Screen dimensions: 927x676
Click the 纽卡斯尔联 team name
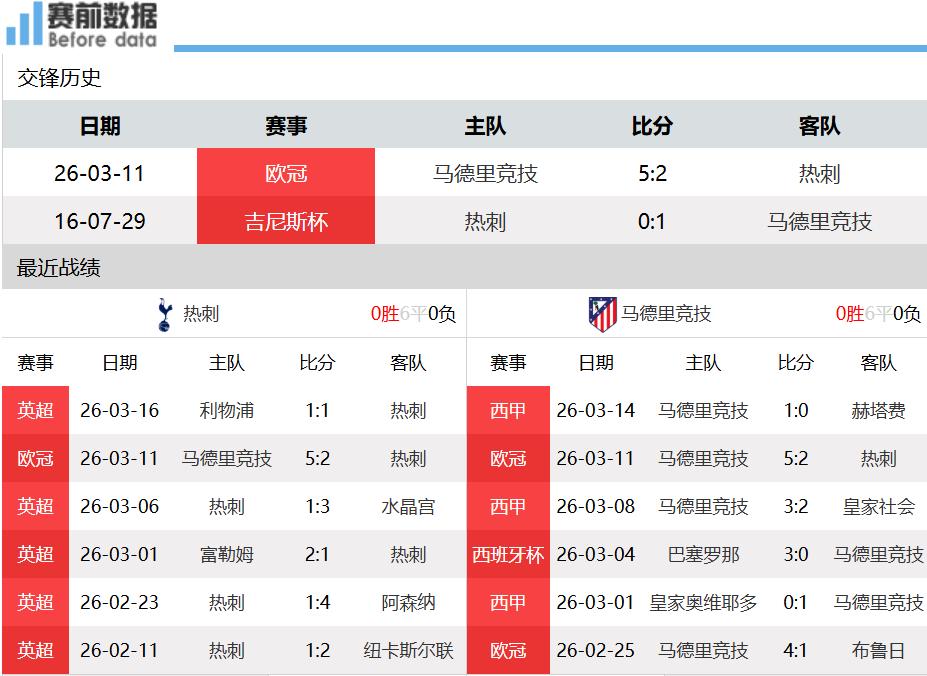click(x=408, y=650)
